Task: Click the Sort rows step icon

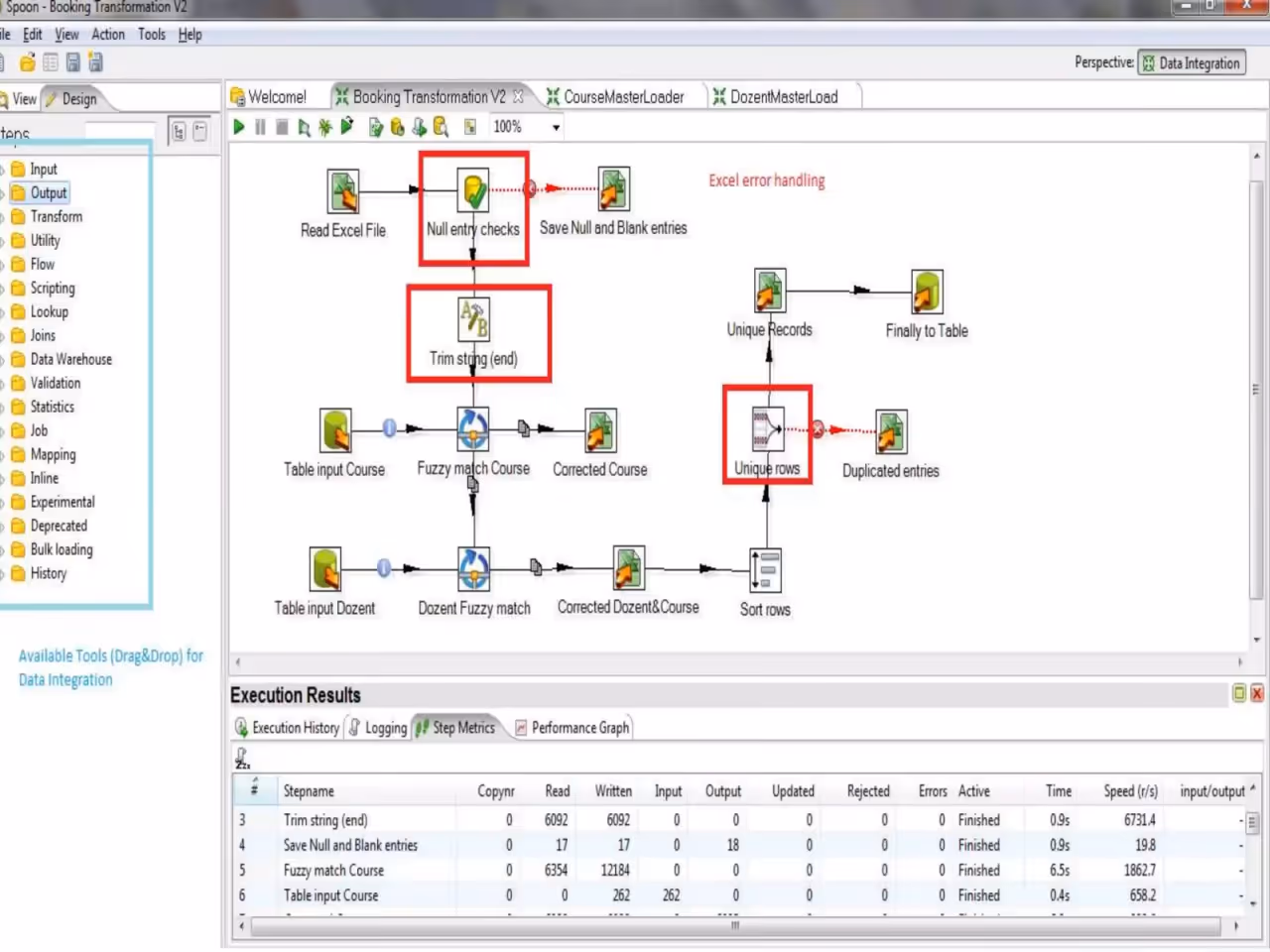Action: (x=765, y=570)
